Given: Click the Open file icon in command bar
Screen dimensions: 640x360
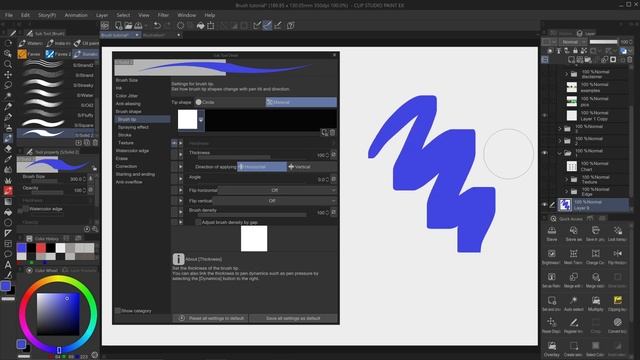Looking at the screenshot, I should point(128,25).
